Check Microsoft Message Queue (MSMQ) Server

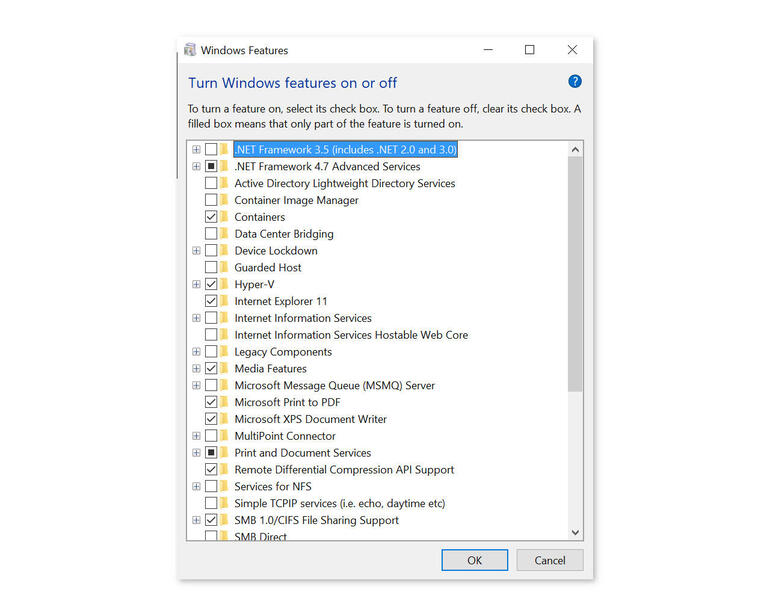click(x=211, y=385)
